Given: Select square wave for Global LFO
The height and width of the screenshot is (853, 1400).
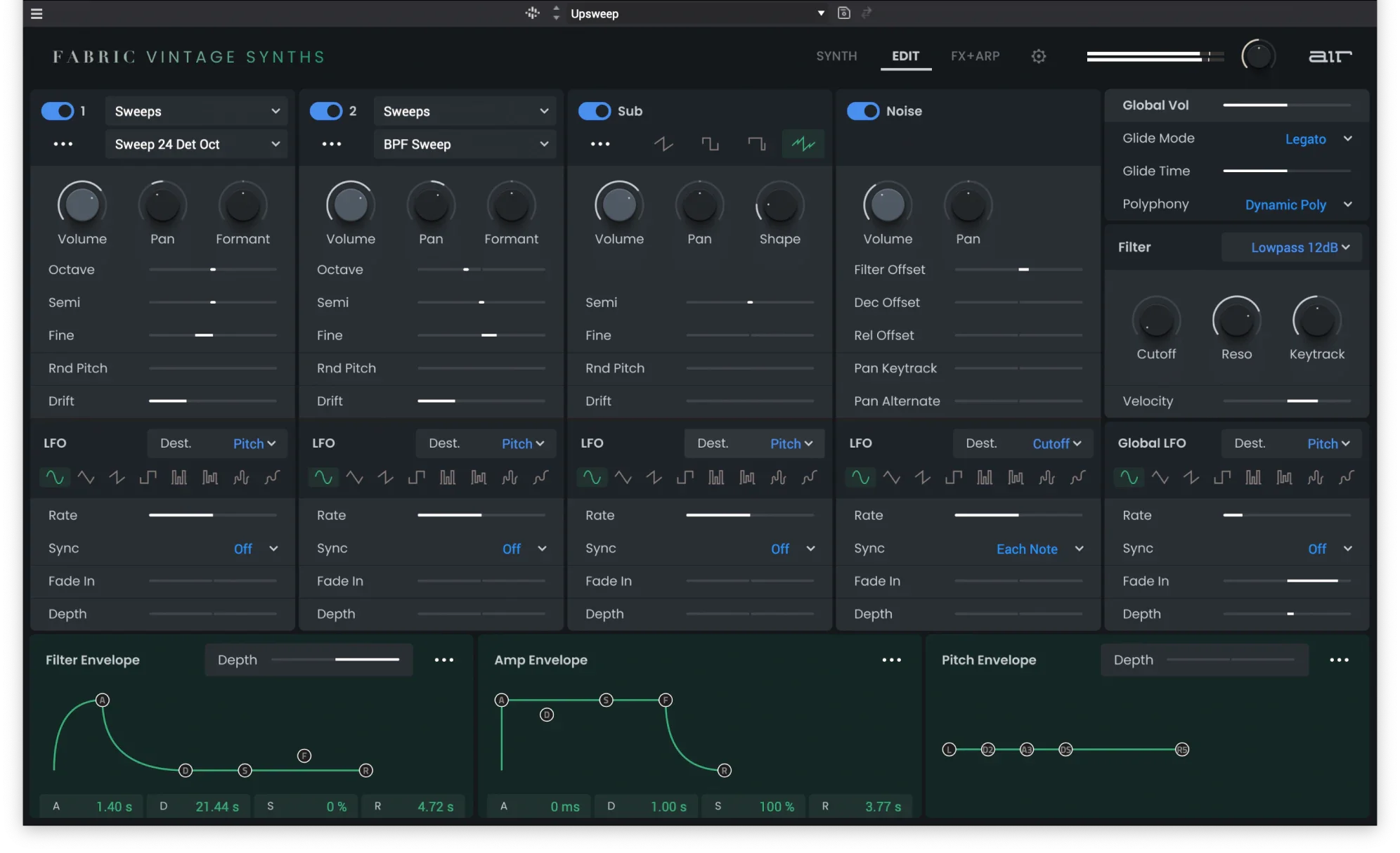Looking at the screenshot, I should coord(1221,478).
